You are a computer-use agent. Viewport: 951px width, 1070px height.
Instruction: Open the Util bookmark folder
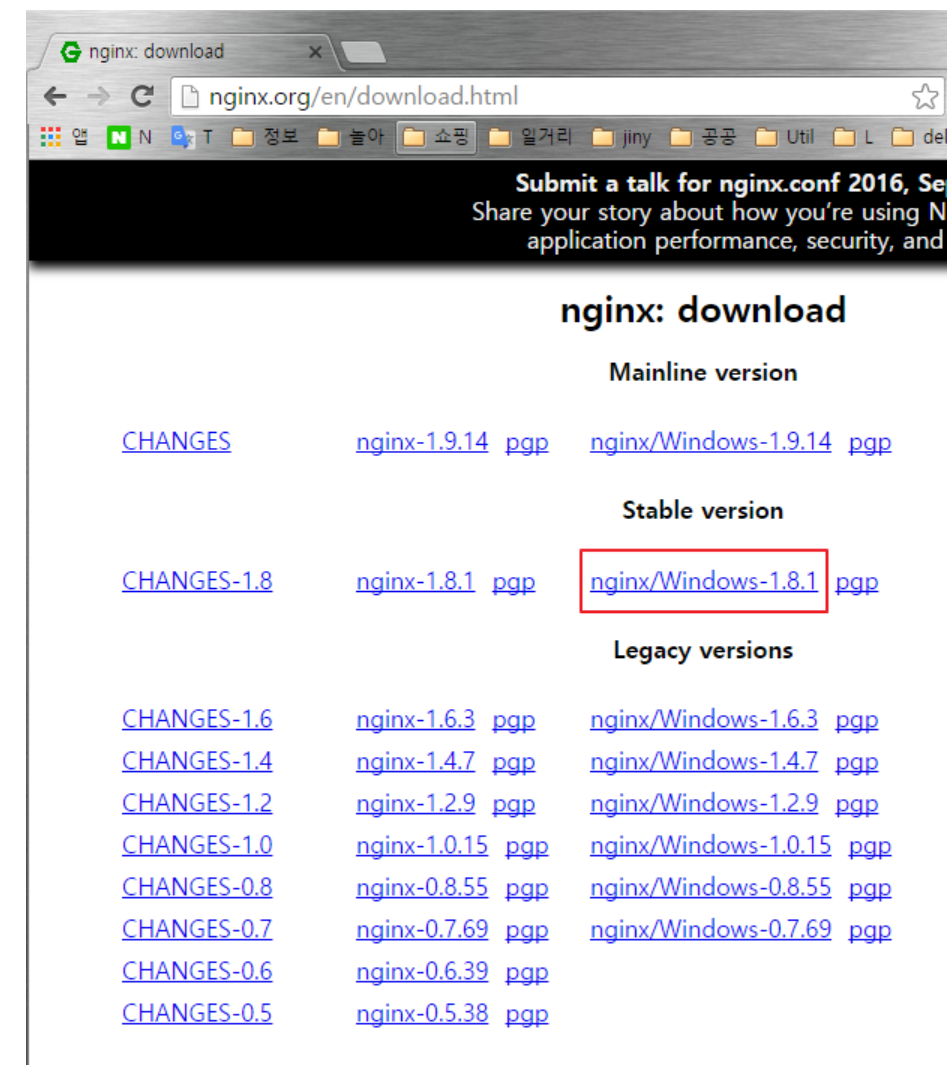[x=785, y=138]
